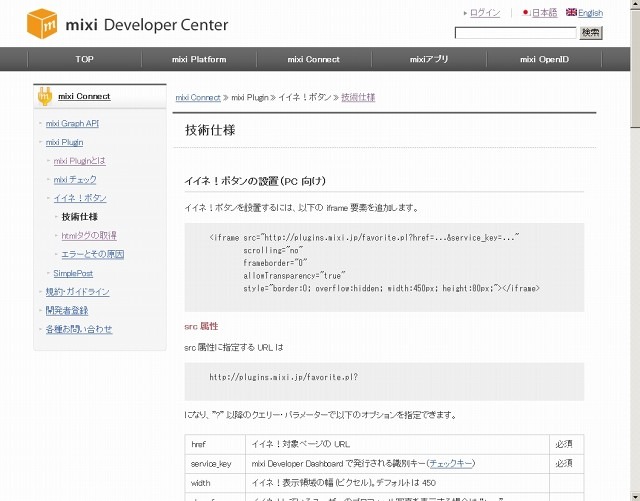
Task: Click the イイネ！対象ページの URL cell
Action: [x=398, y=444]
